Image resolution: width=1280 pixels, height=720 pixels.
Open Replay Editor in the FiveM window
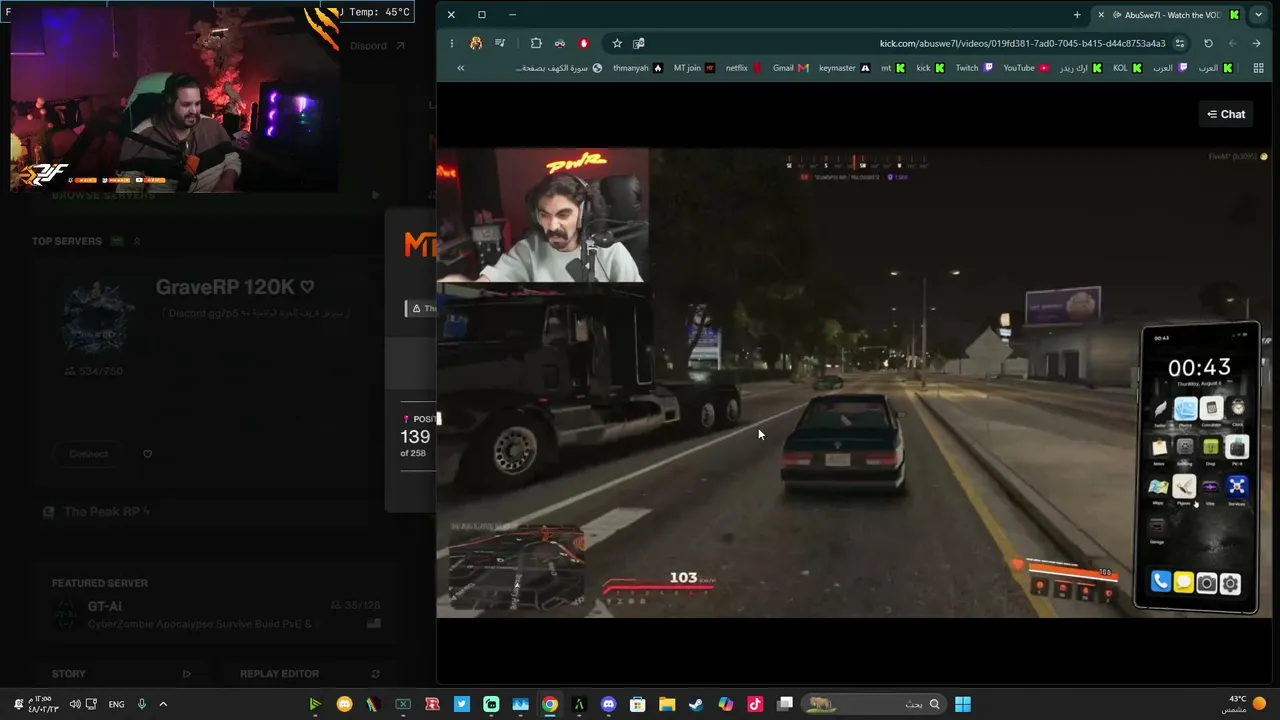(x=279, y=674)
